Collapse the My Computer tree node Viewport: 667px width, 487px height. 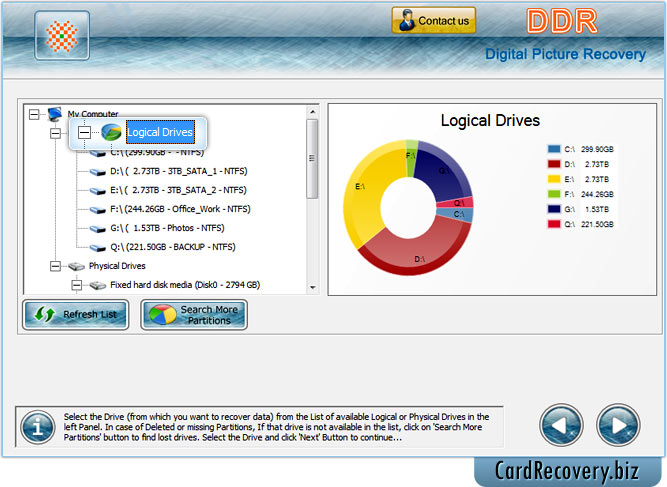pyautogui.click(x=34, y=114)
